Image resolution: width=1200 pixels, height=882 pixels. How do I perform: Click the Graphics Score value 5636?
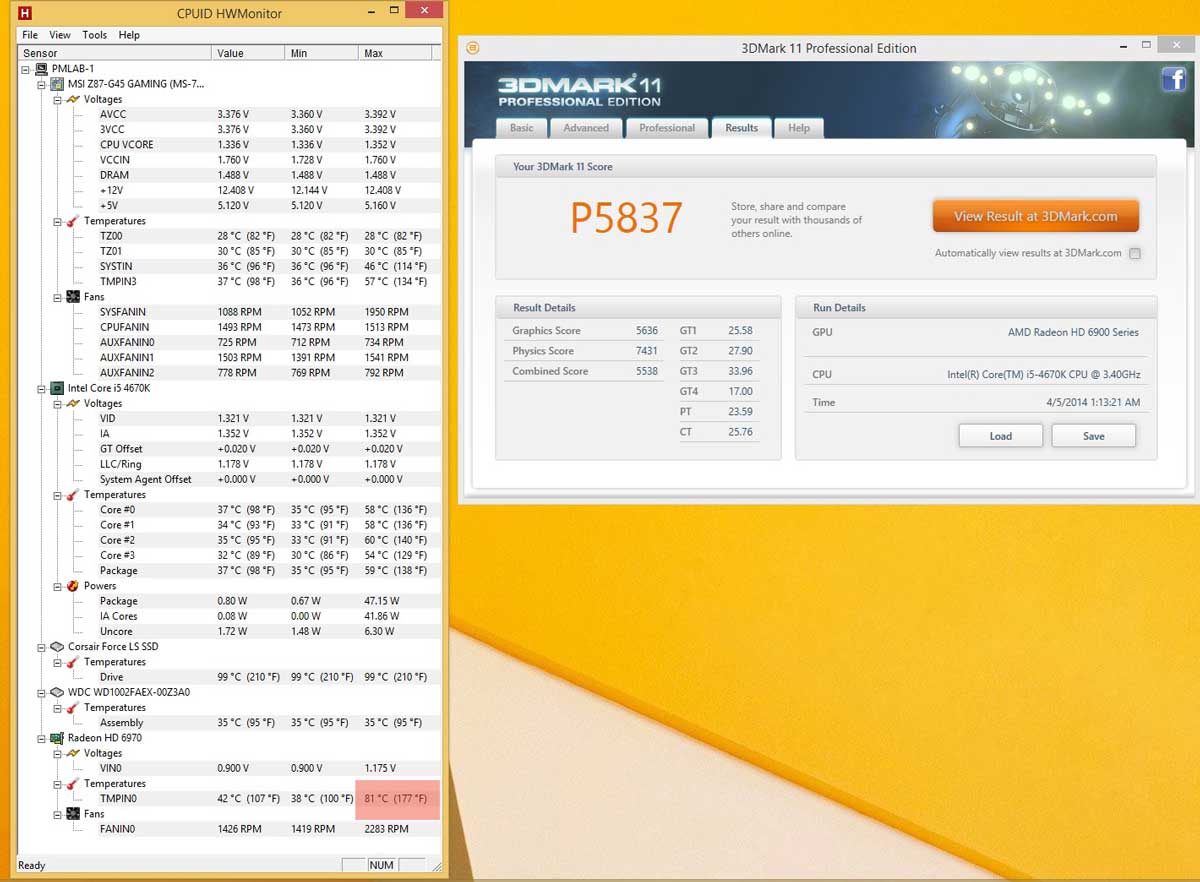tap(646, 331)
